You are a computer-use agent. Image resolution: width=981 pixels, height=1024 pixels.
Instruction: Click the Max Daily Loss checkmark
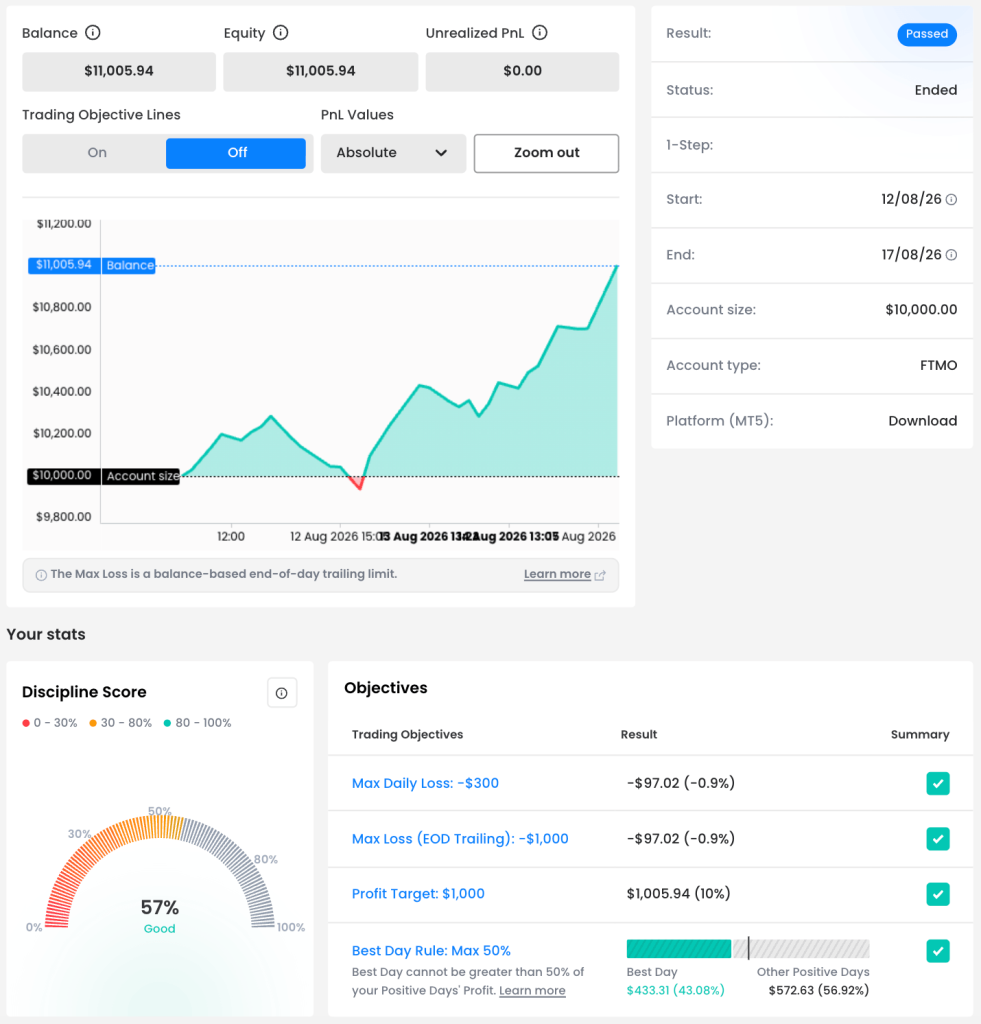coord(938,783)
